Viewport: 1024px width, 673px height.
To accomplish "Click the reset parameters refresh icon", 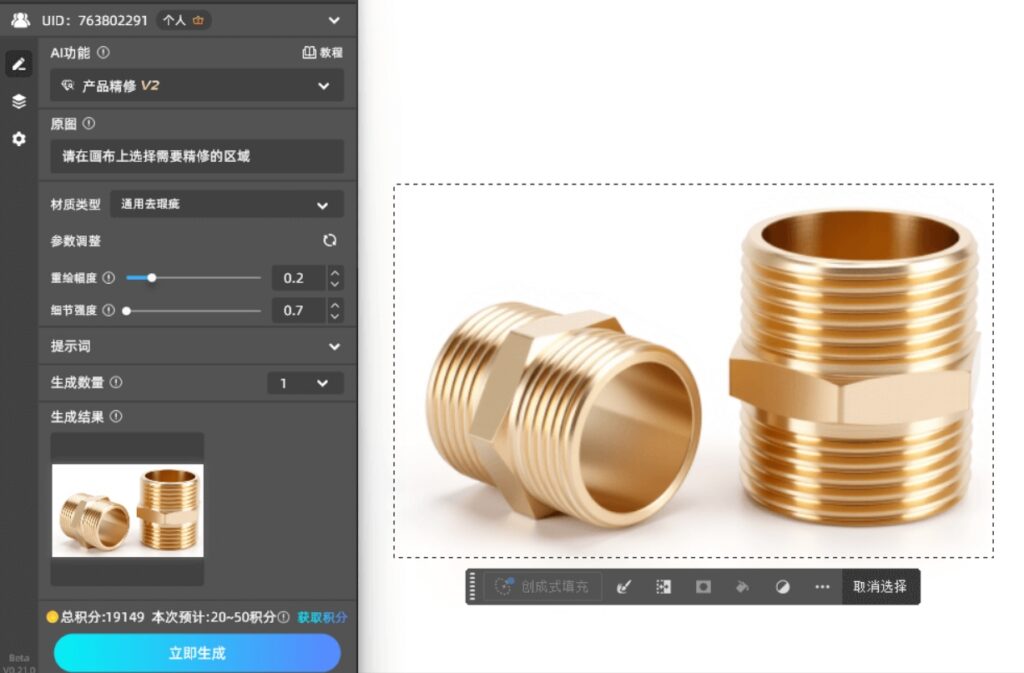I will click(330, 241).
